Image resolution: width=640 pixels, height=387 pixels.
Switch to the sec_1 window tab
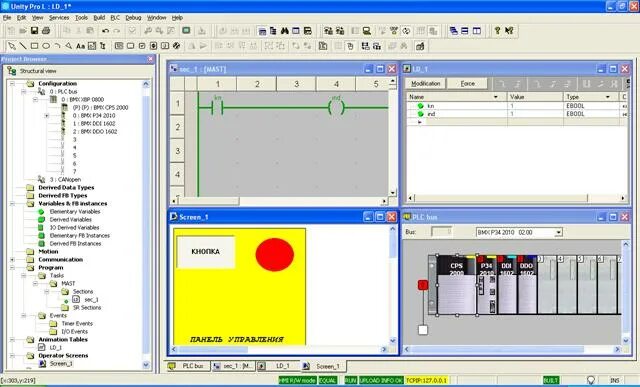tap(233, 366)
